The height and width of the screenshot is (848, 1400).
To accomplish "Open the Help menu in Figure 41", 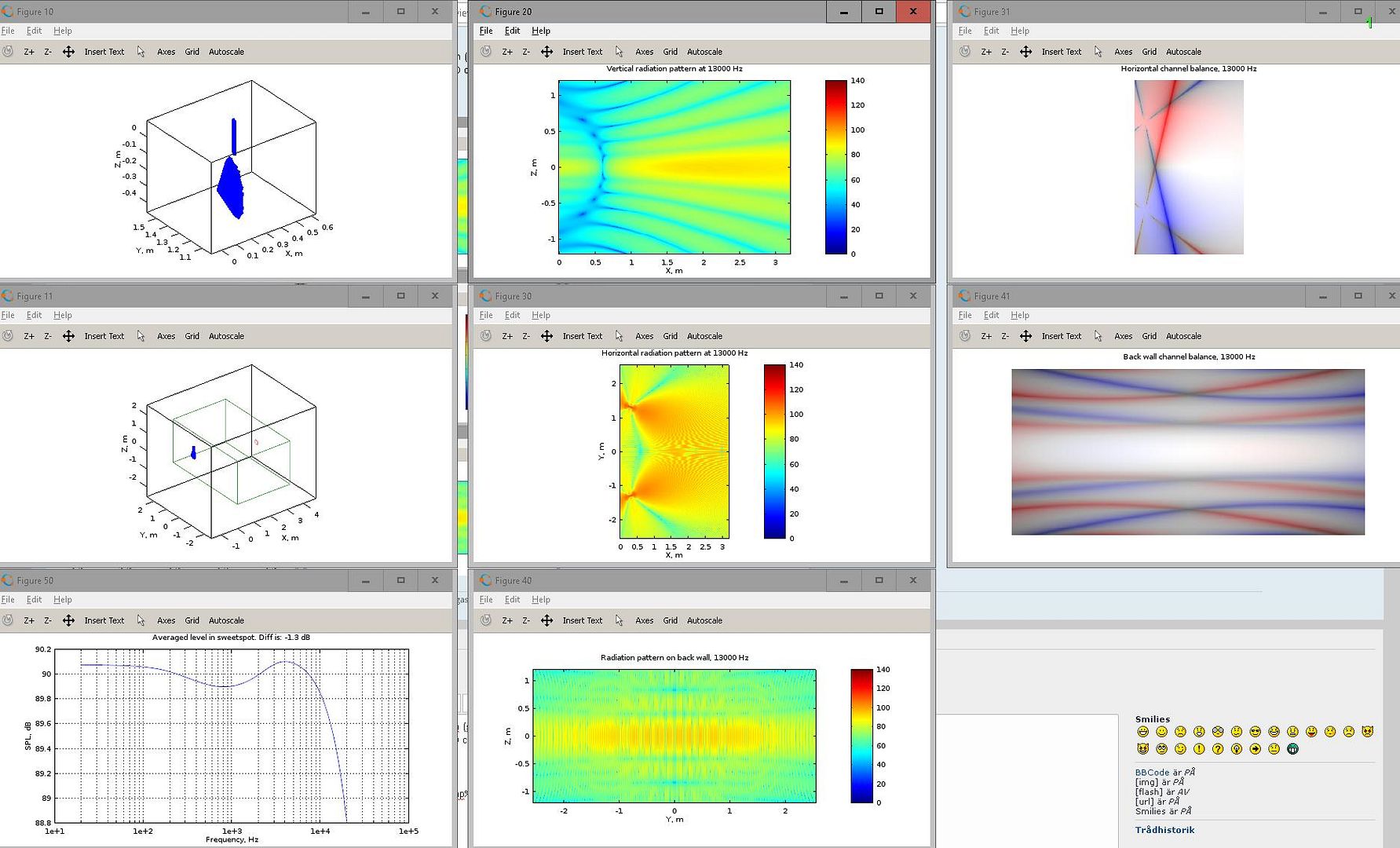I will pos(1019,315).
